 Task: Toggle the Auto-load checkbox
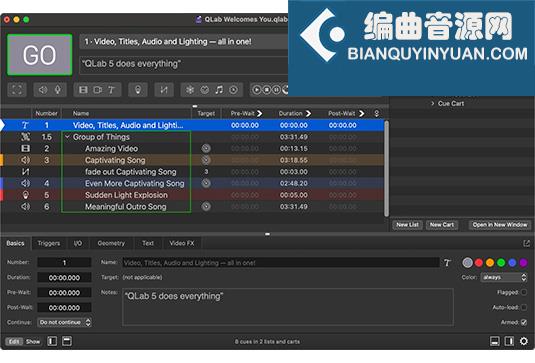524,307
